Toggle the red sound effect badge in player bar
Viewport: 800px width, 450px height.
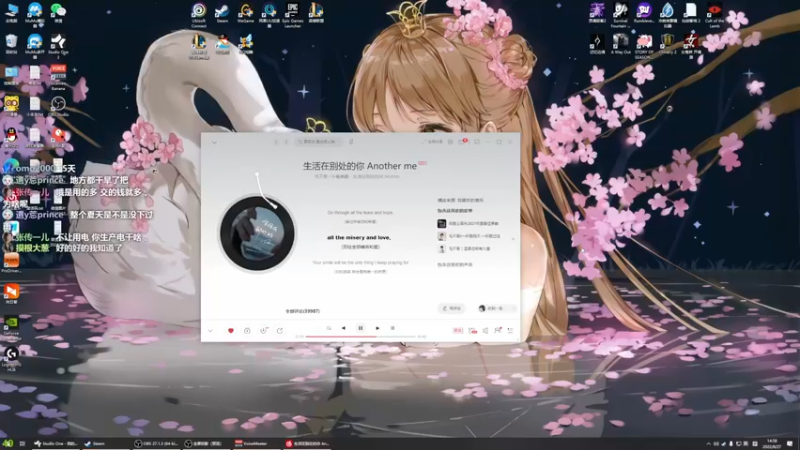pyautogui.click(x=458, y=331)
